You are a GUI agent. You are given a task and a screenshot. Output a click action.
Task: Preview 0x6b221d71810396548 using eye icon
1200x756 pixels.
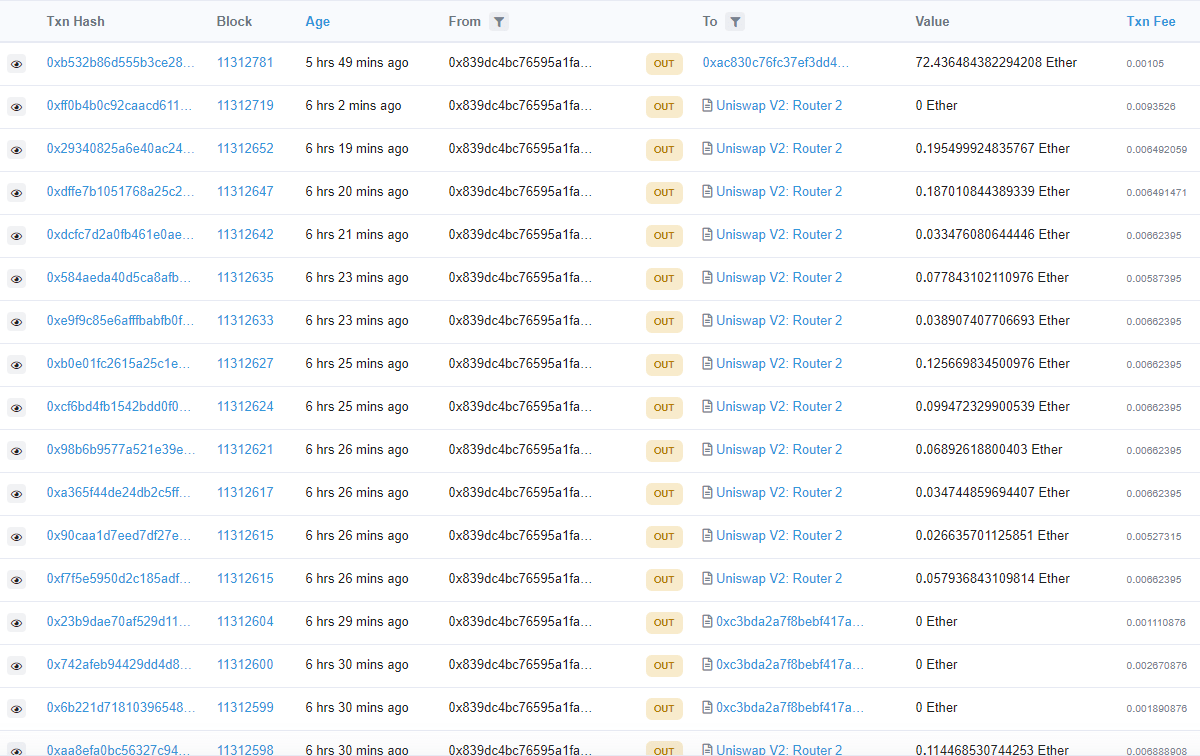(x=16, y=709)
